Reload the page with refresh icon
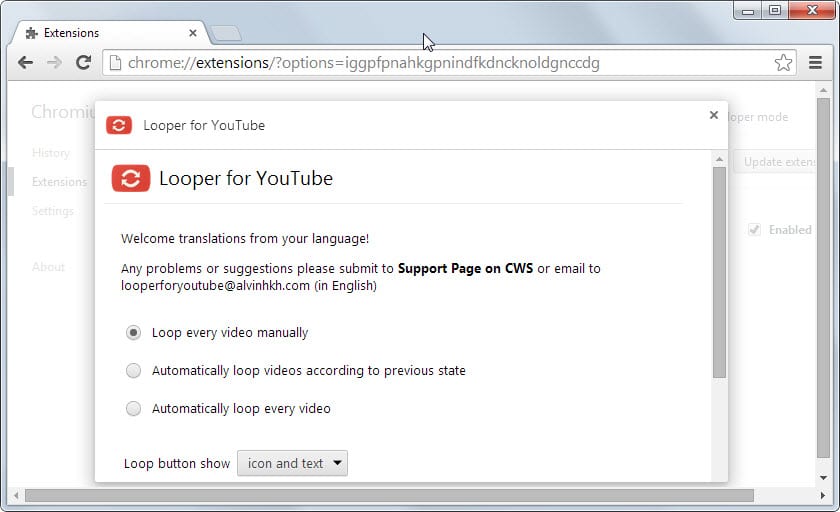Screen dimensions: 840x512 pos(84,63)
